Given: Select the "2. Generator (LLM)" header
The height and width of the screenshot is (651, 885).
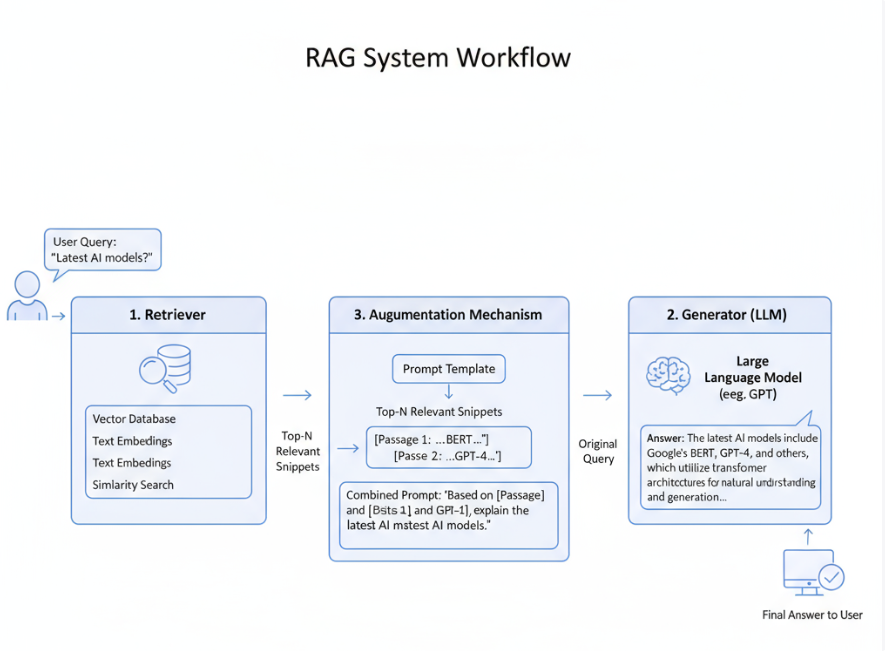Looking at the screenshot, I should pyautogui.click(x=729, y=315).
